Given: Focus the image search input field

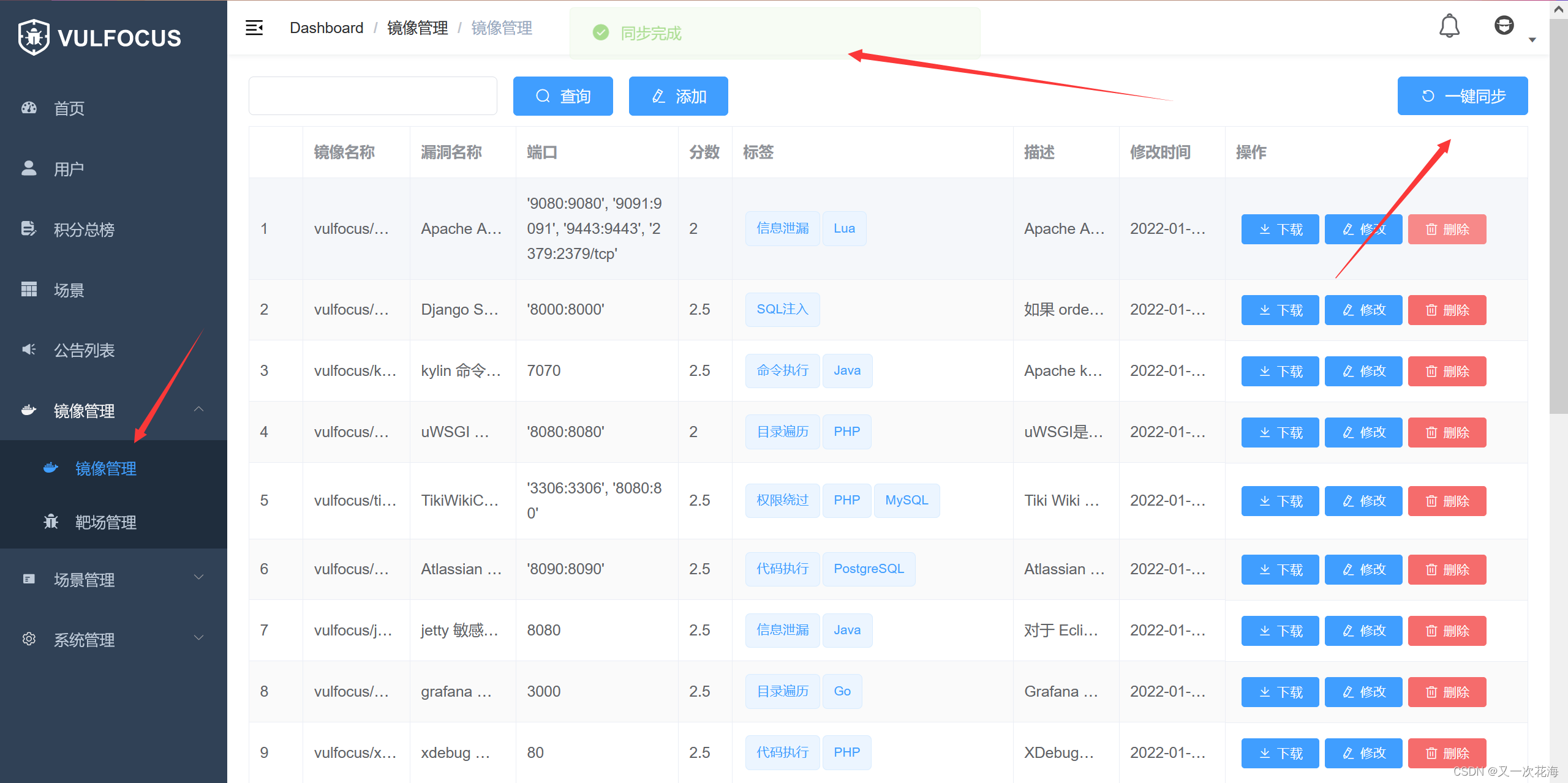Looking at the screenshot, I should pos(373,96).
